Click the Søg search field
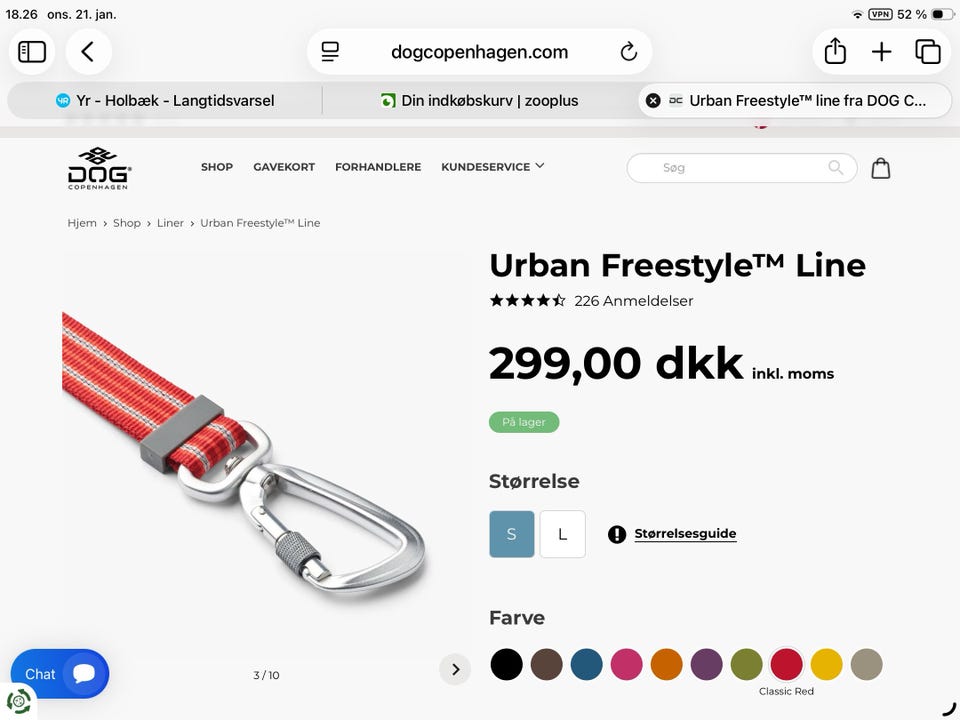 pyautogui.click(x=741, y=168)
